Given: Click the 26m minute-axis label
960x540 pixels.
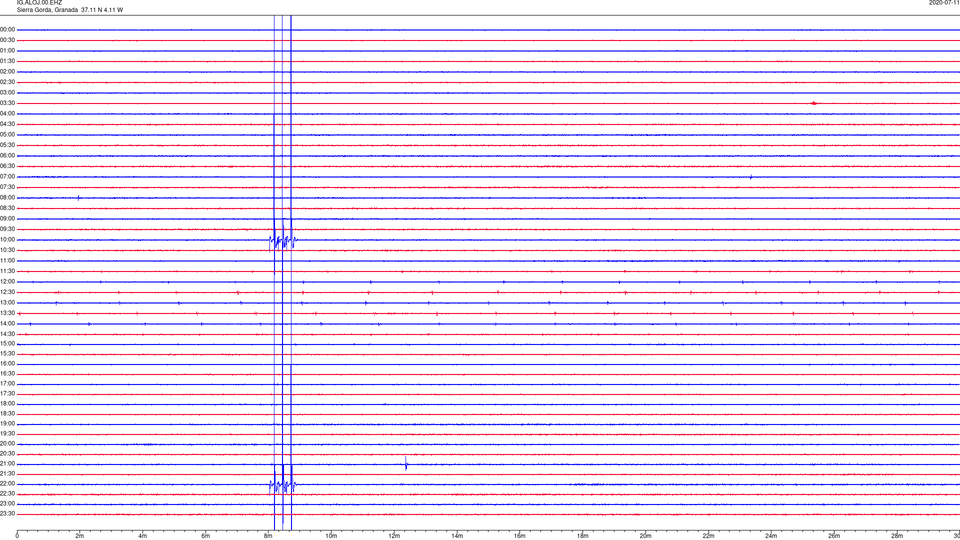Looking at the screenshot, I should click(x=834, y=536).
